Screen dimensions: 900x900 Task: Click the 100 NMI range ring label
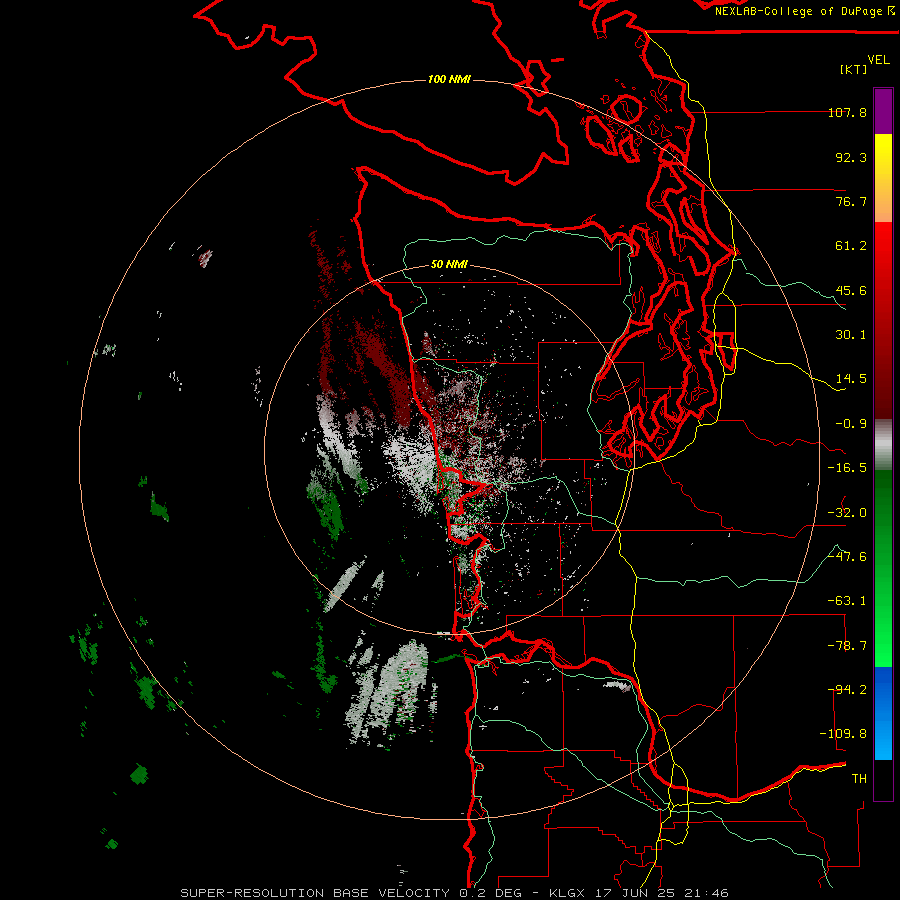449,79
